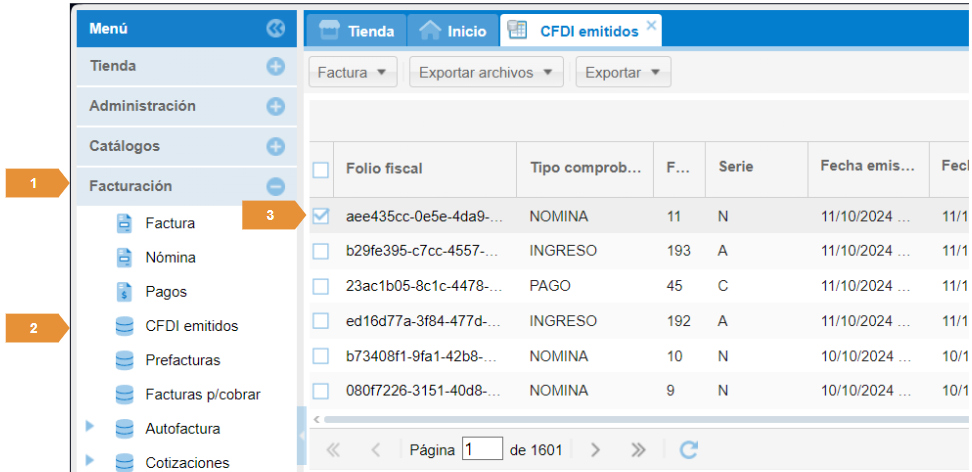Switch to the Inicio tab
972x472 pixels.
pos(454,31)
